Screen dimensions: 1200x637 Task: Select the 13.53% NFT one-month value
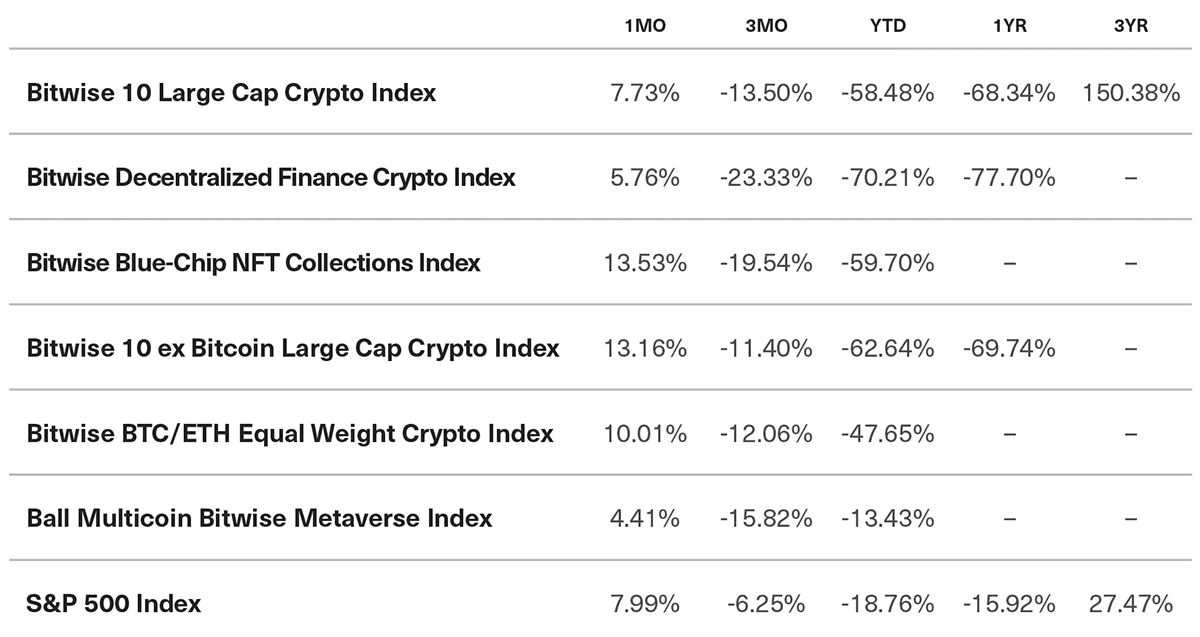coord(645,263)
